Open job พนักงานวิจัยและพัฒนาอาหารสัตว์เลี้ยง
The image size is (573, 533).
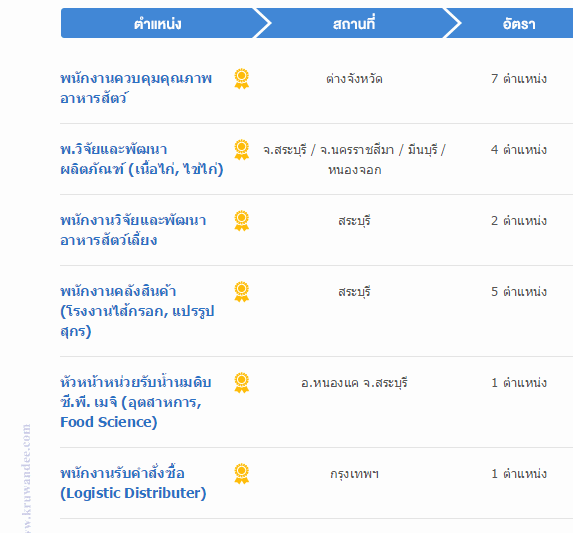coord(133,230)
